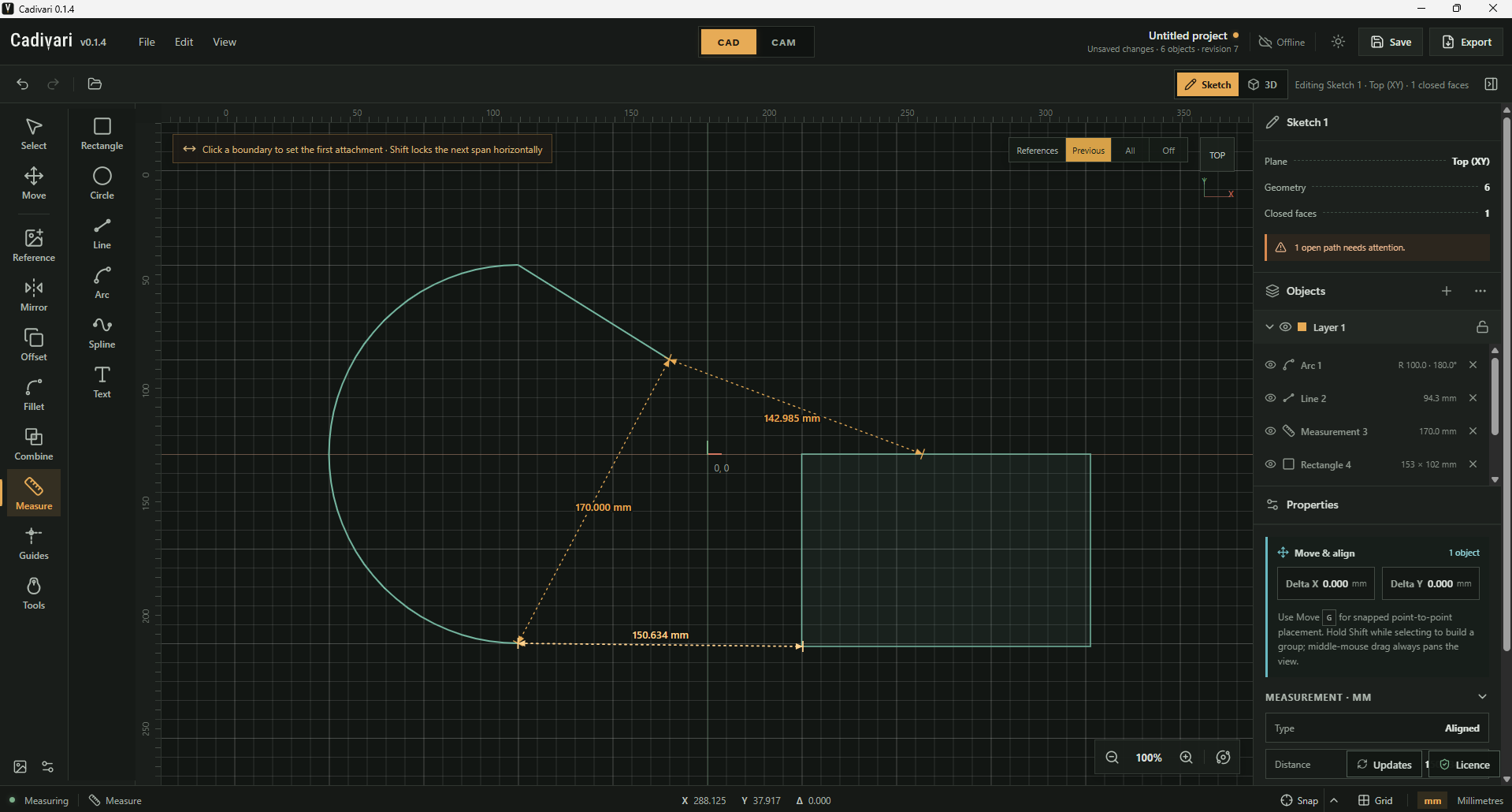Redo the last undone action
The height and width of the screenshot is (812, 1512).
[54, 84]
